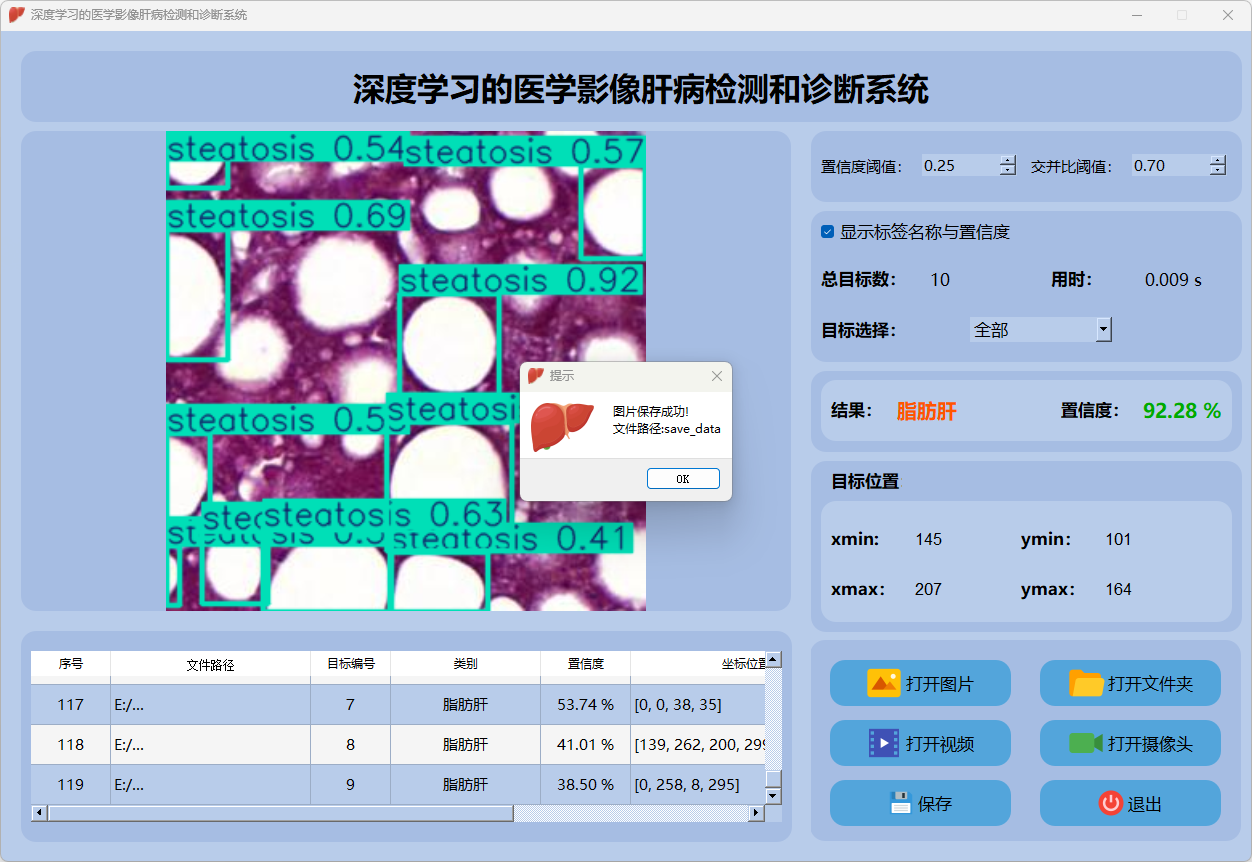Click the film icon on Open Video button
The height and width of the screenshot is (862, 1252).
(884, 743)
